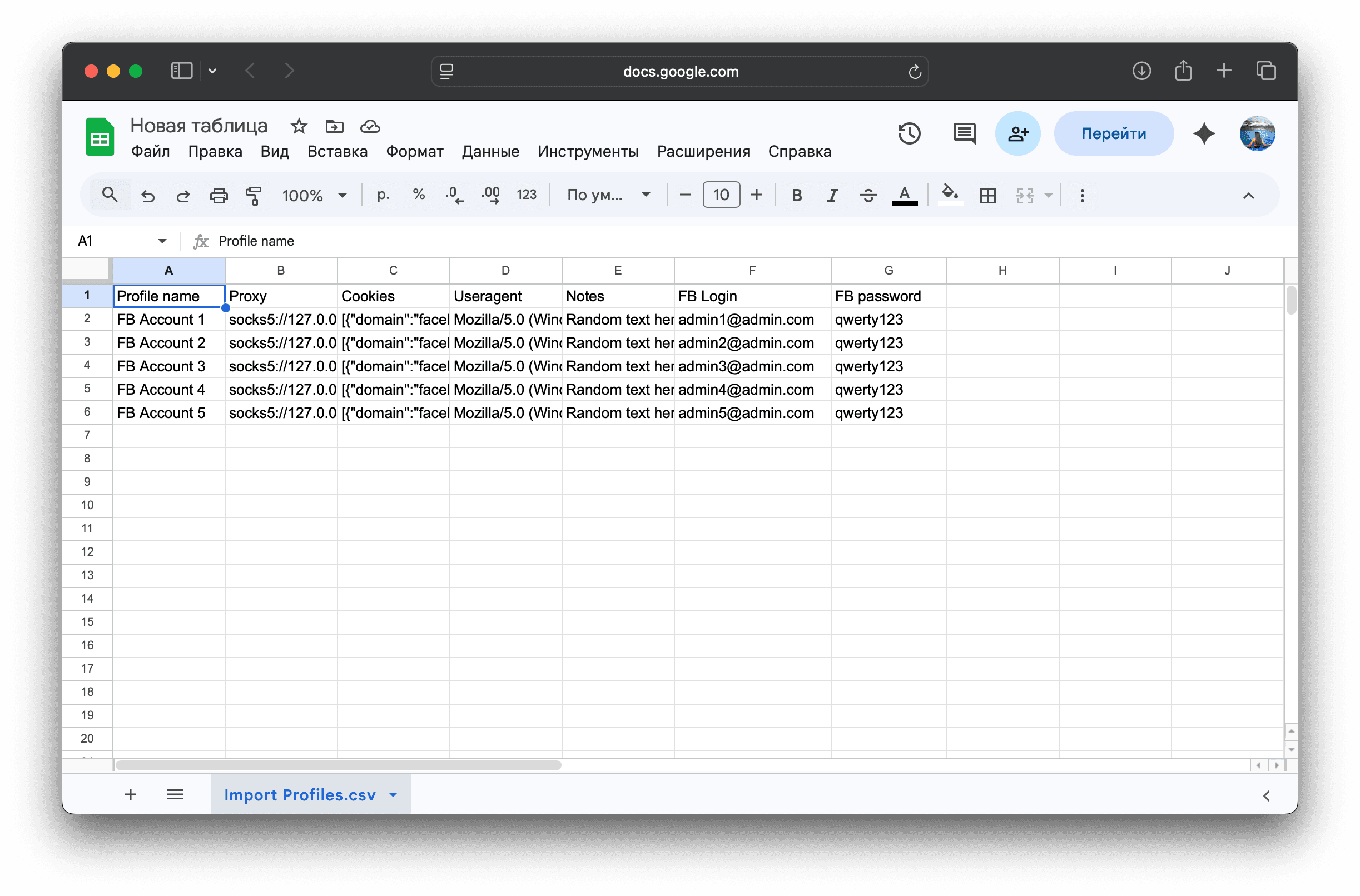This screenshot has height=896, width=1360.
Task: Open the Расширения menu
Action: [703, 151]
